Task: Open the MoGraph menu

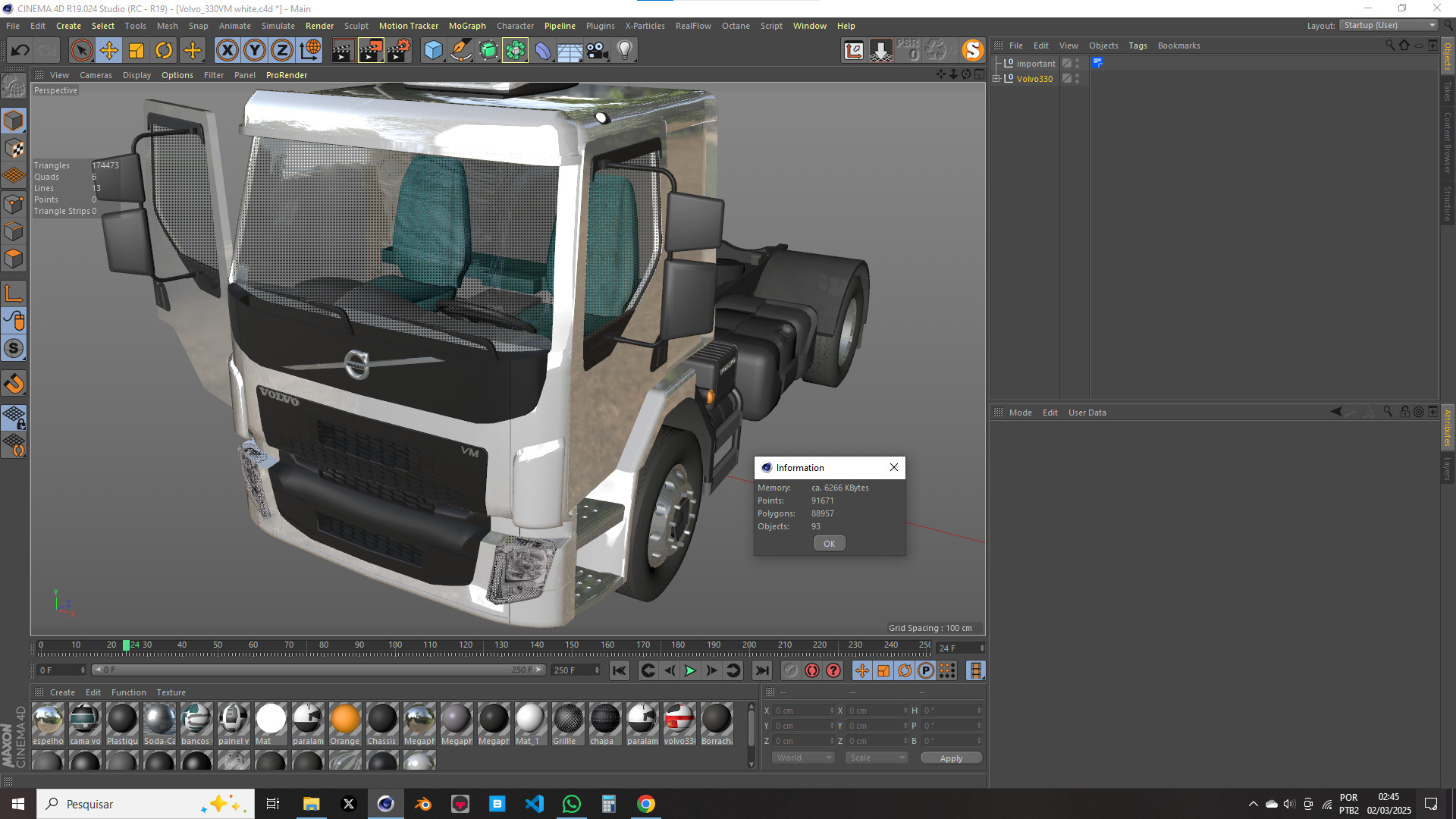Action: [467, 26]
